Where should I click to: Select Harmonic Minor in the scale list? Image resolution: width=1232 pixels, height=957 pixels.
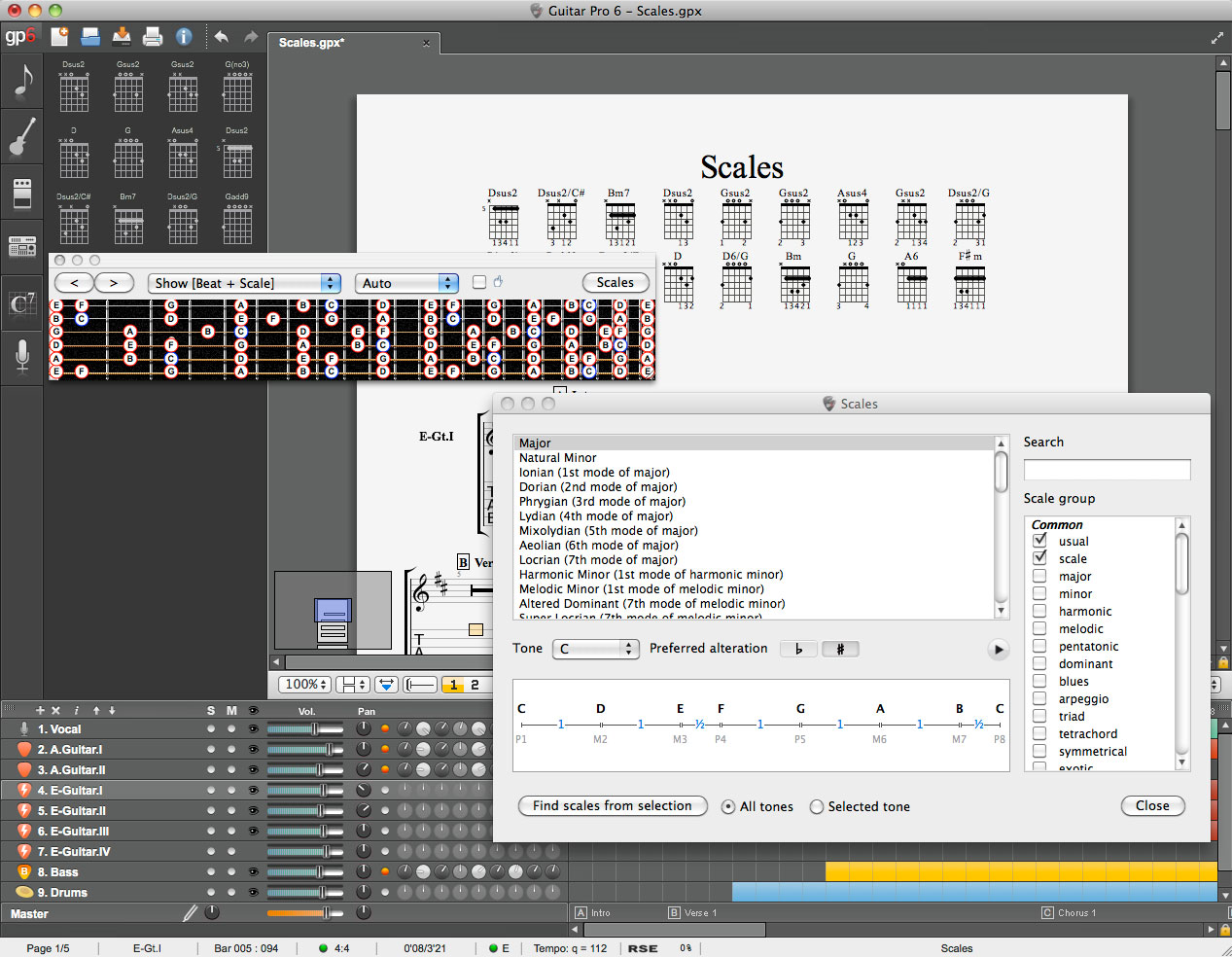651,575
